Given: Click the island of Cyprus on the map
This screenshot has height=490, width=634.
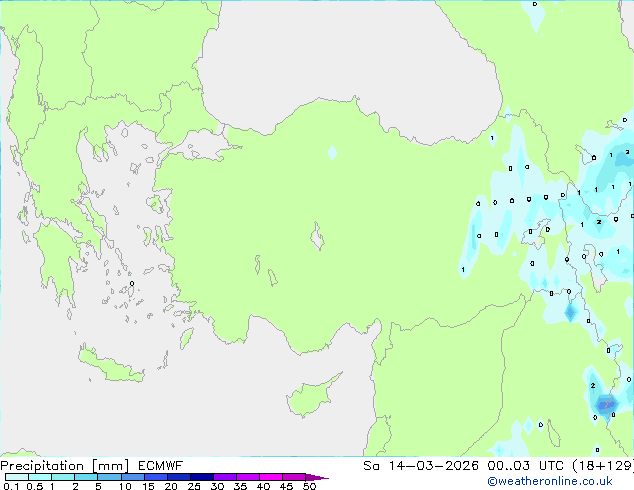Looking at the screenshot, I should pos(311,397).
